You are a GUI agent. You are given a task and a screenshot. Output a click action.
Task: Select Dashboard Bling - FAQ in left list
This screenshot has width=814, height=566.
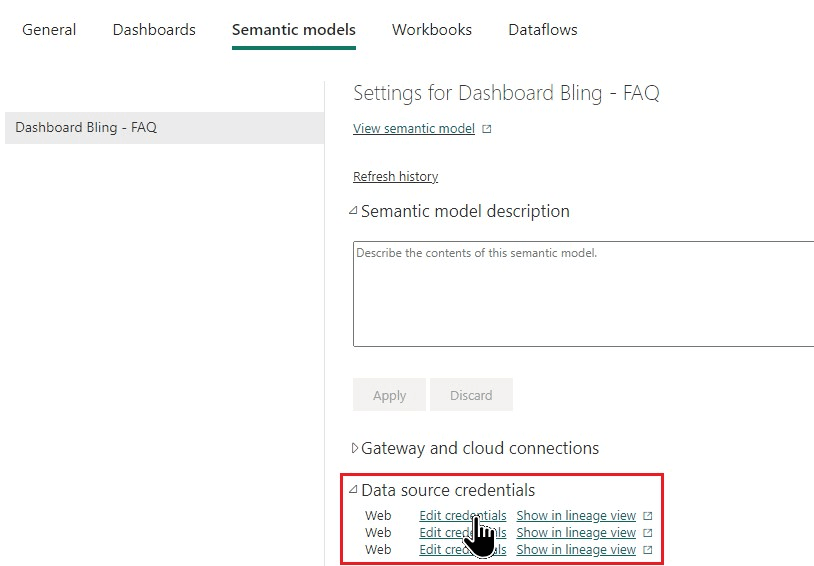coord(86,128)
